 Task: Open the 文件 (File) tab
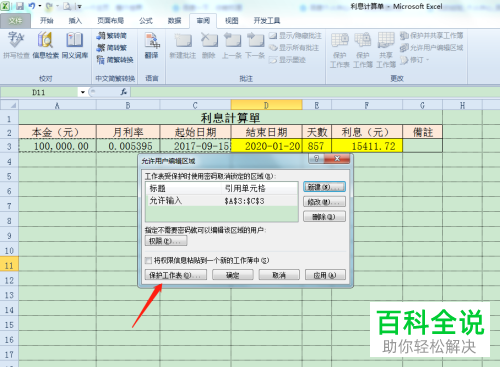(x=15, y=21)
